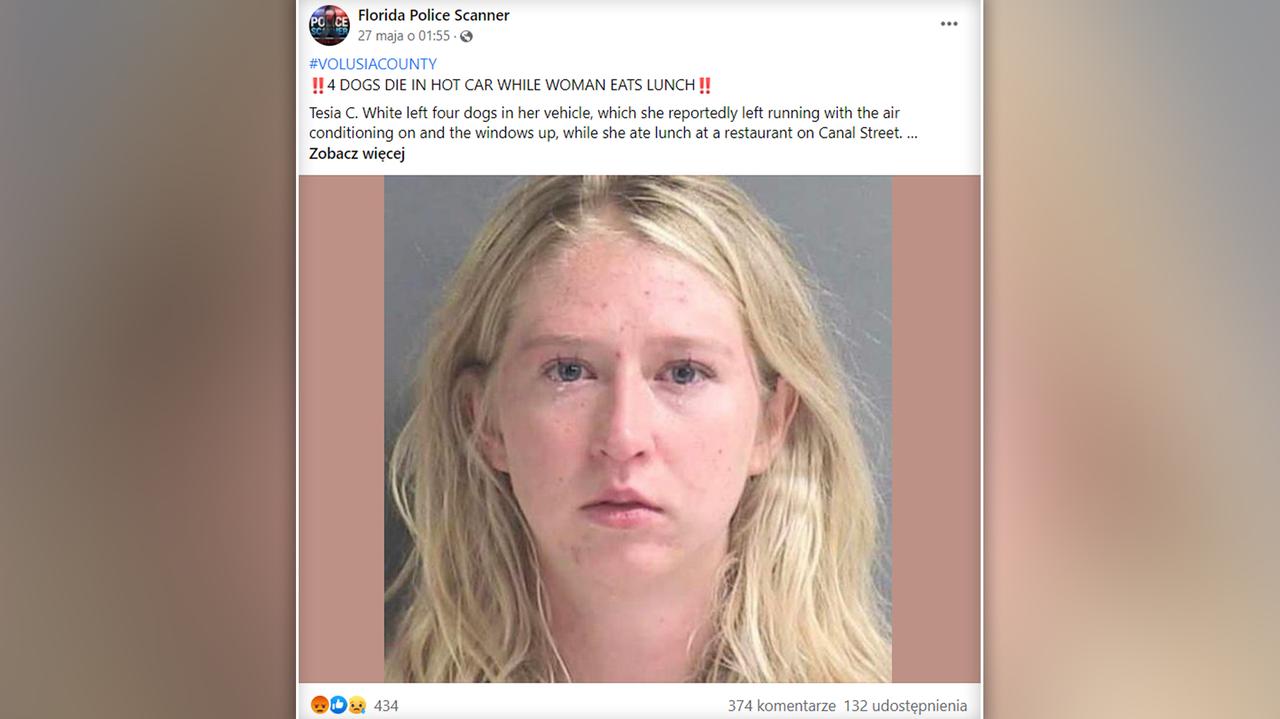Open the mugshot photo in the post
The height and width of the screenshot is (719, 1280).
638,429
